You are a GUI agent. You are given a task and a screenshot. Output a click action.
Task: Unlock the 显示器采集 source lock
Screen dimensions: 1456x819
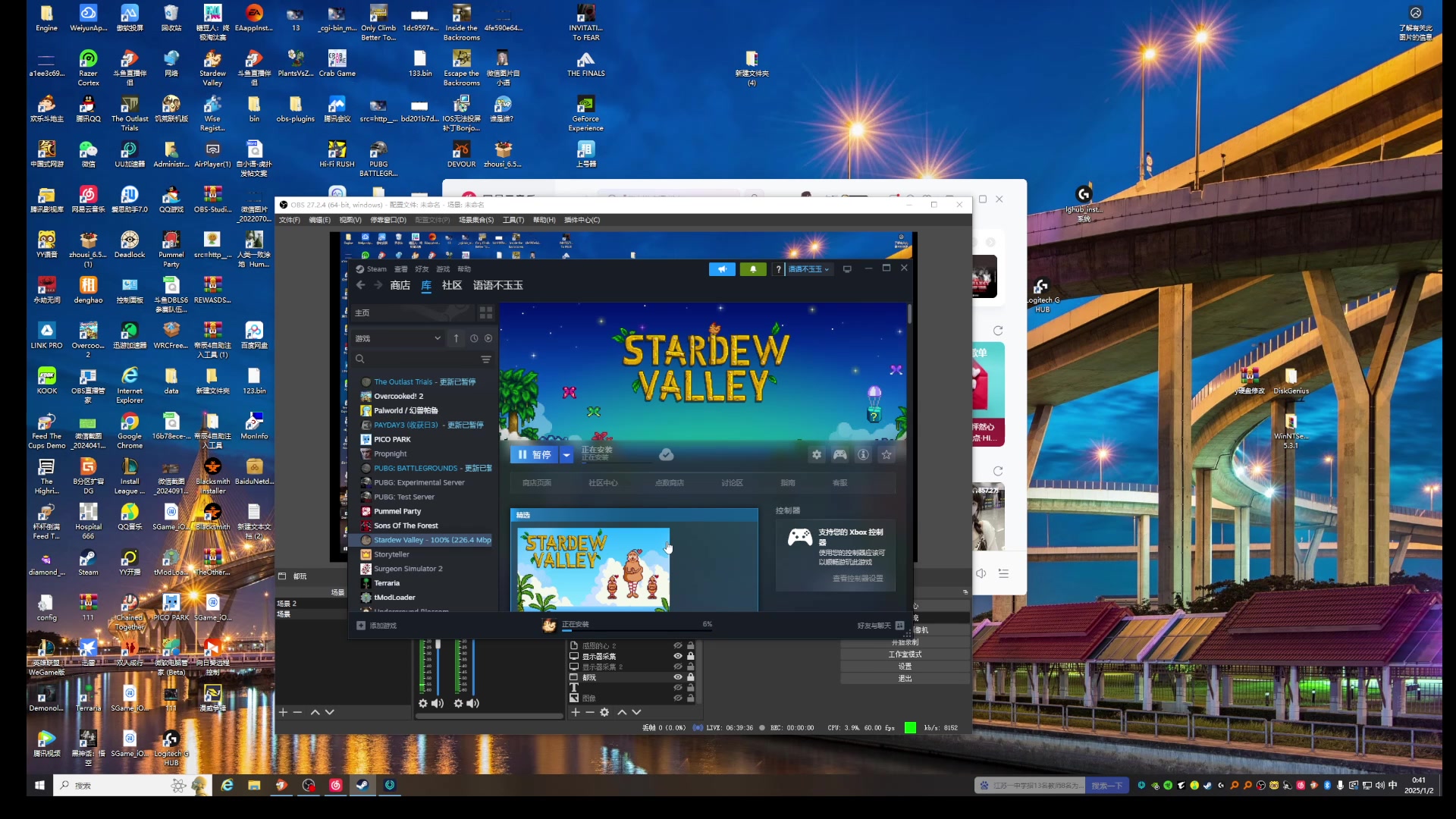click(690, 656)
